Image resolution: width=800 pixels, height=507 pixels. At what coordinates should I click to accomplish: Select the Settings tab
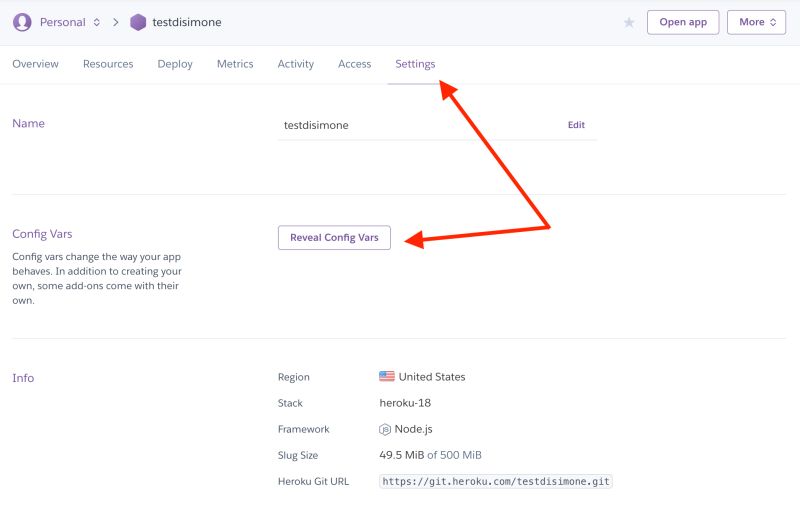click(x=415, y=64)
